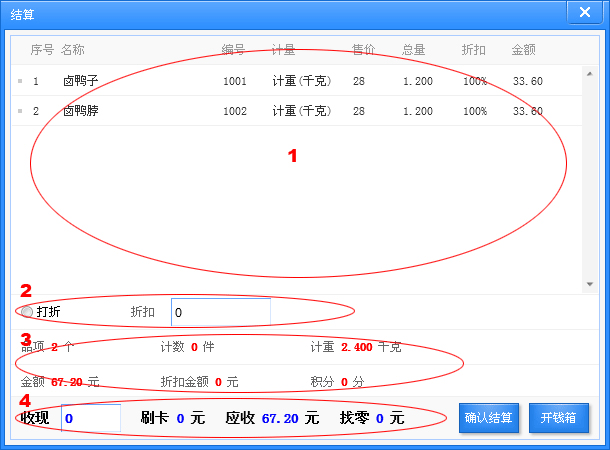Click the 计数 0 件 value
This screenshot has width=610, height=450.
point(194,347)
